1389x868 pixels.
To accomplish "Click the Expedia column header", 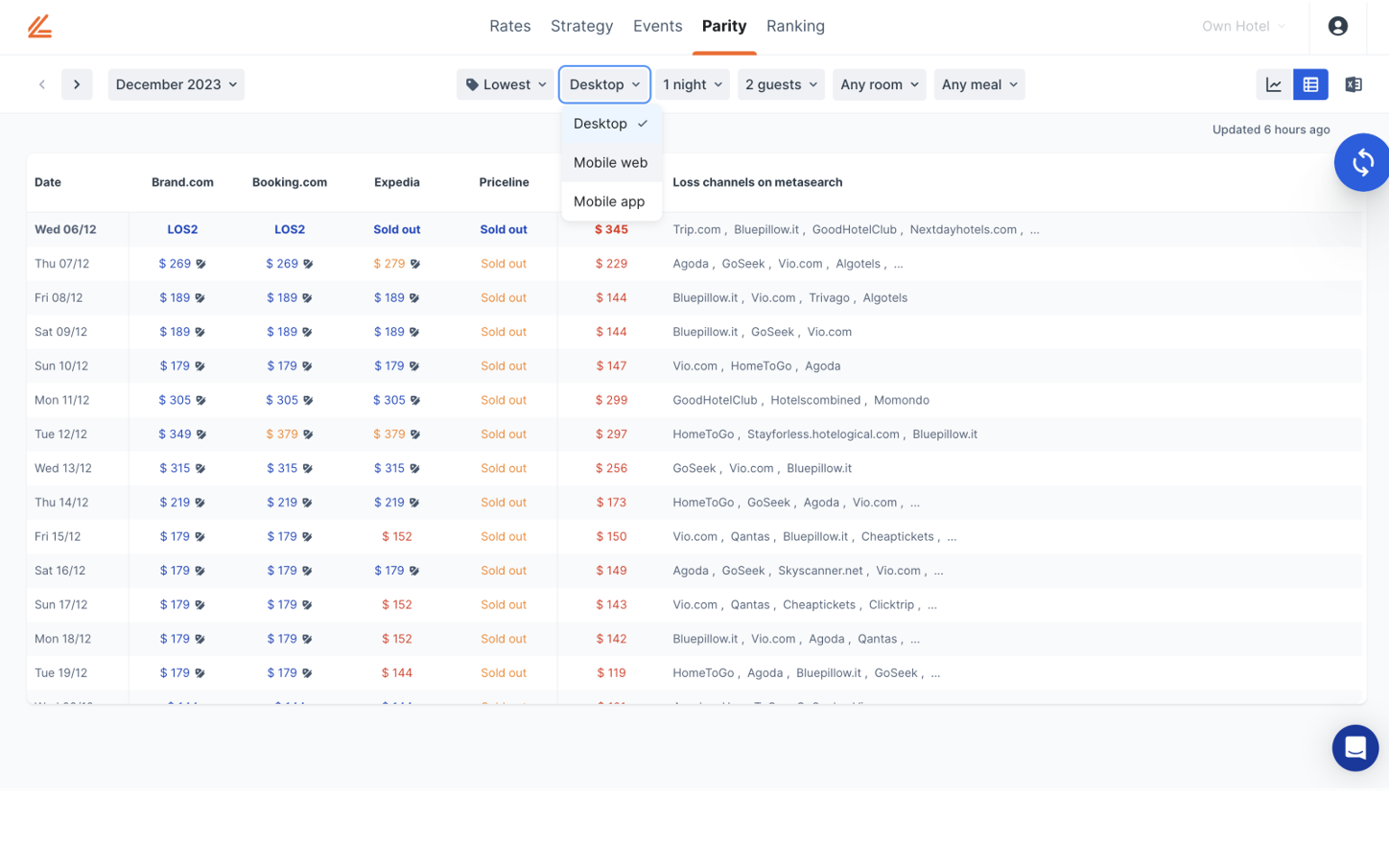I will (397, 182).
